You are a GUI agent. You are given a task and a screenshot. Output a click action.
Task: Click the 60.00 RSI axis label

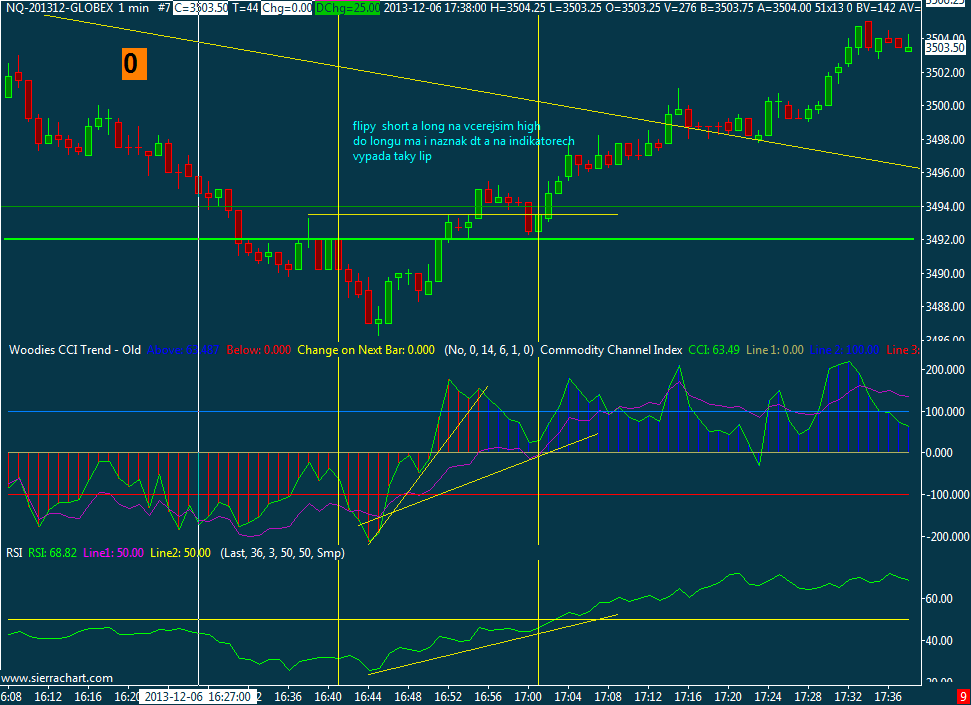point(940,598)
